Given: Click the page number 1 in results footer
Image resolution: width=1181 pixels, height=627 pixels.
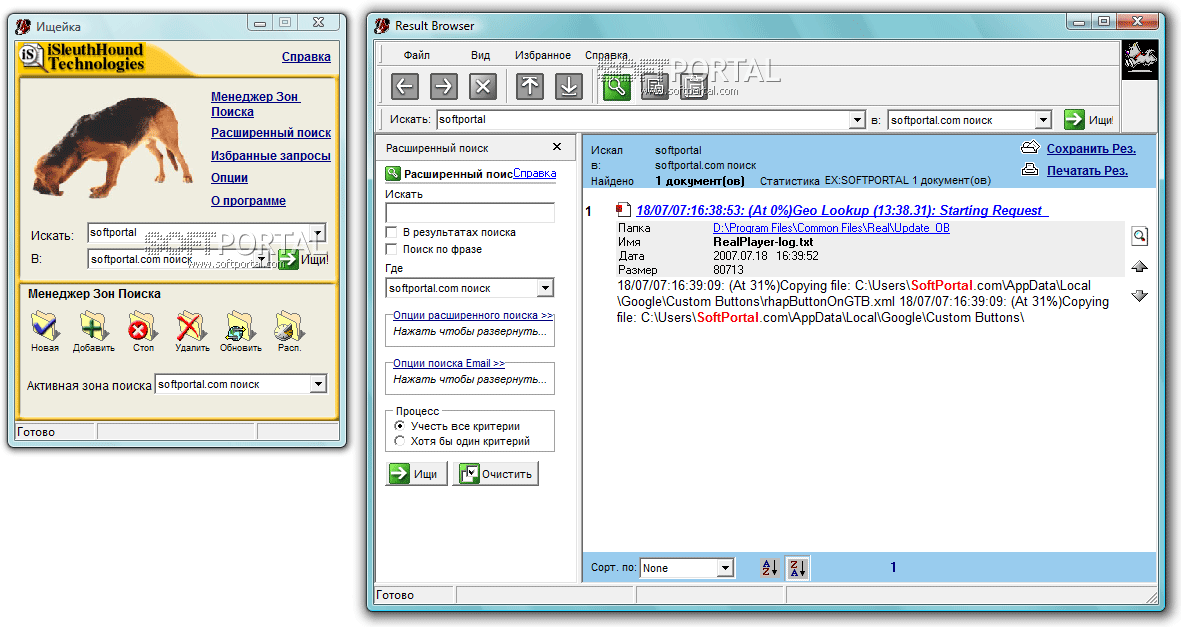Looking at the screenshot, I should [893, 567].
